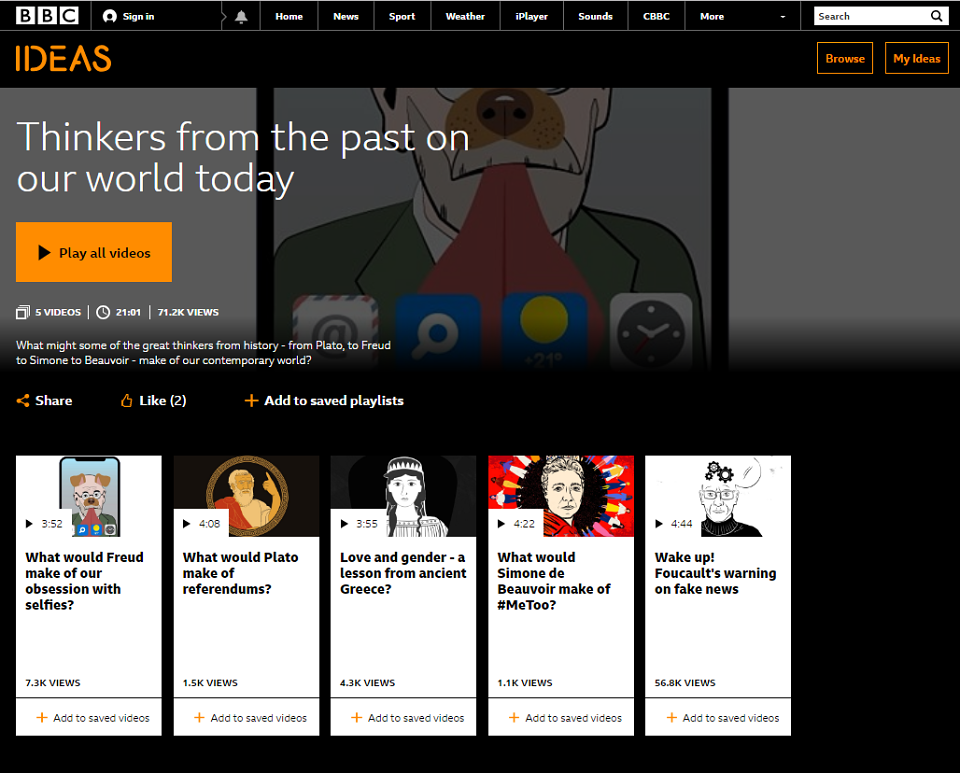Open Simone de Beauvoir #MeToo video title
Screen dimensions: 960x773
click(x=553, y=581)
